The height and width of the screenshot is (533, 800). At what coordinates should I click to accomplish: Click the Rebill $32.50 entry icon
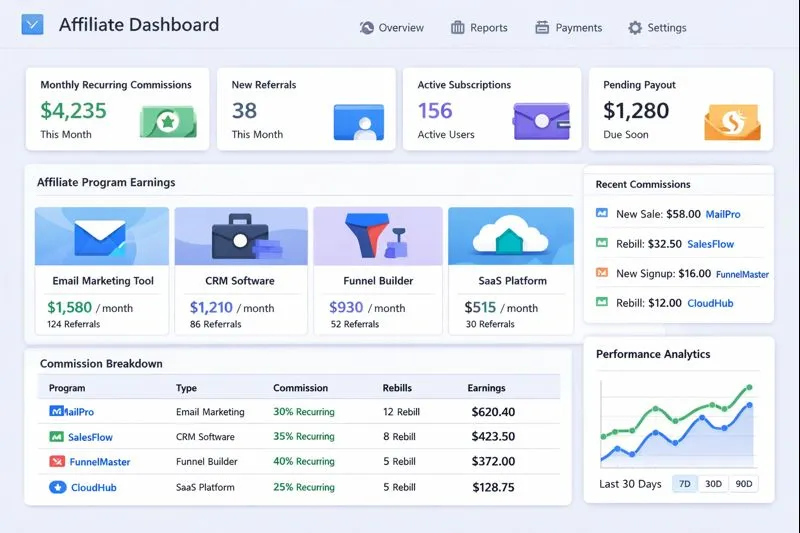pyautogui.click(x=602, y=243)
